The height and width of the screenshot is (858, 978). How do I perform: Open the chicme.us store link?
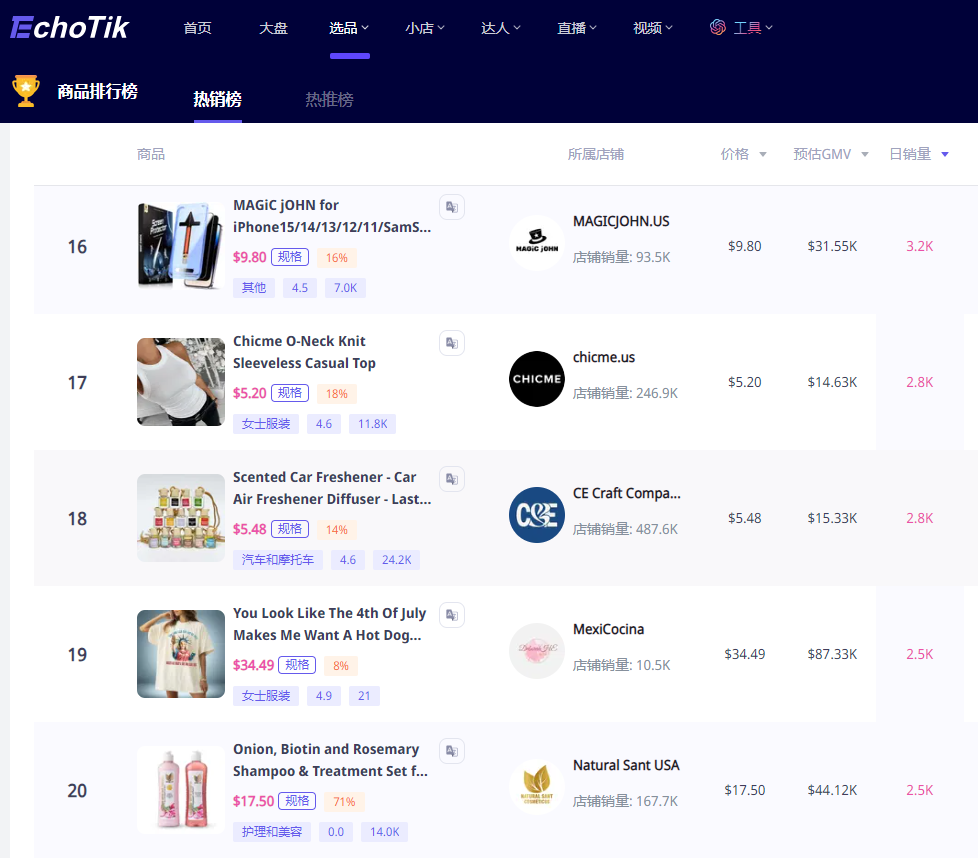pos(604,357)
